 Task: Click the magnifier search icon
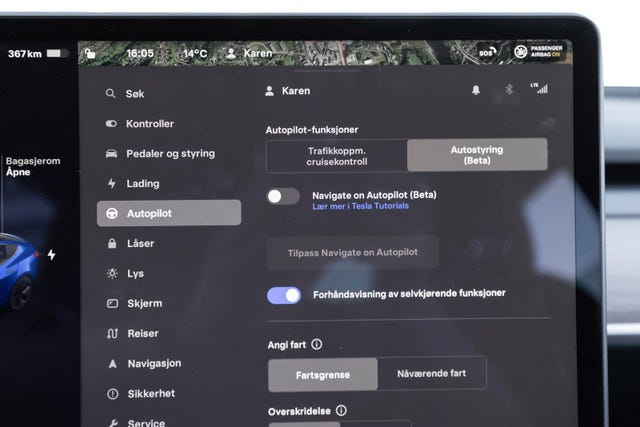pos(110,93)
